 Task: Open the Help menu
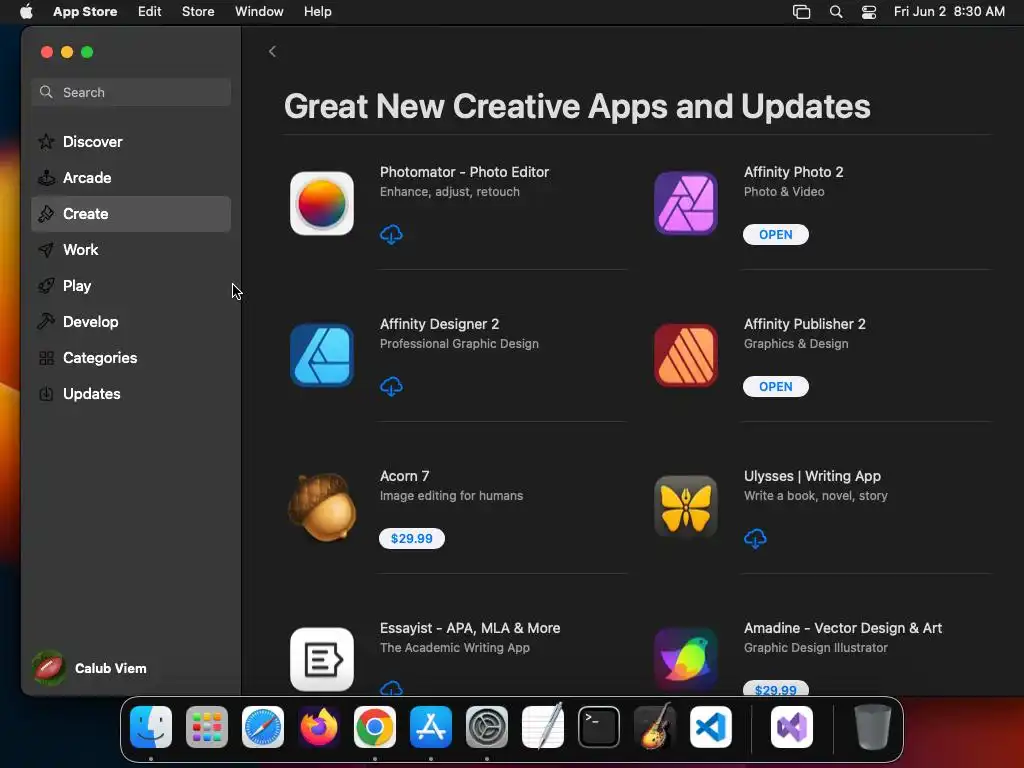pyautogui.click(x=317, y=11)
